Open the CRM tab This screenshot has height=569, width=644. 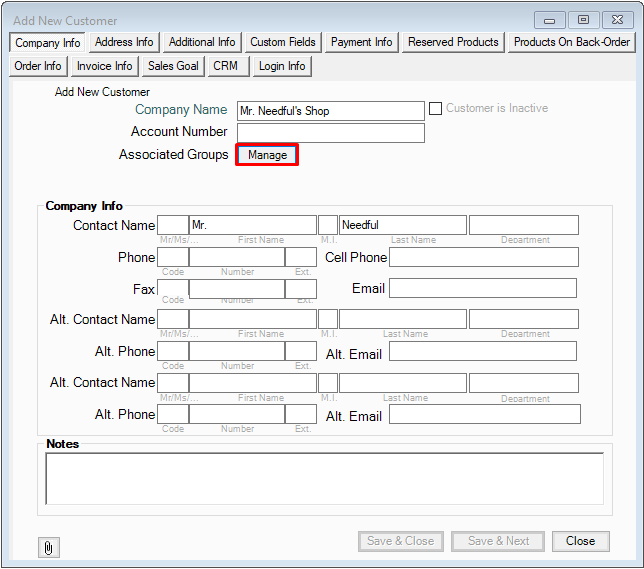pyautogui.click(x=225, y=66)
